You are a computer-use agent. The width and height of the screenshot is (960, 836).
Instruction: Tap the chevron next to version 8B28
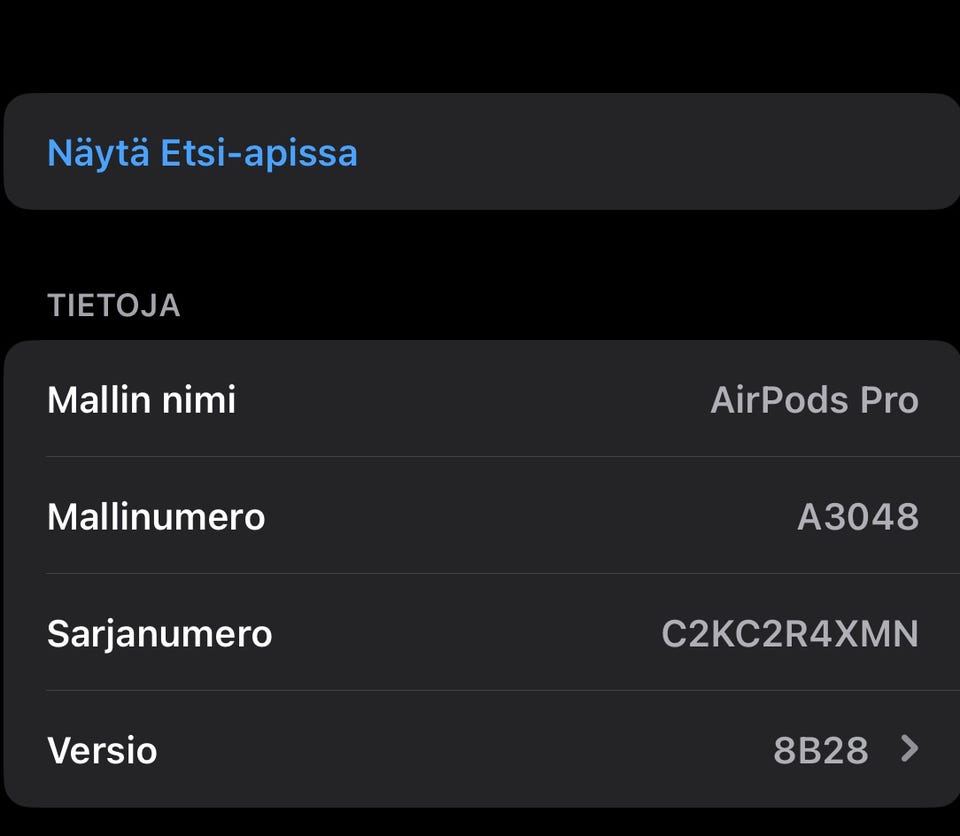coord(909,749)
